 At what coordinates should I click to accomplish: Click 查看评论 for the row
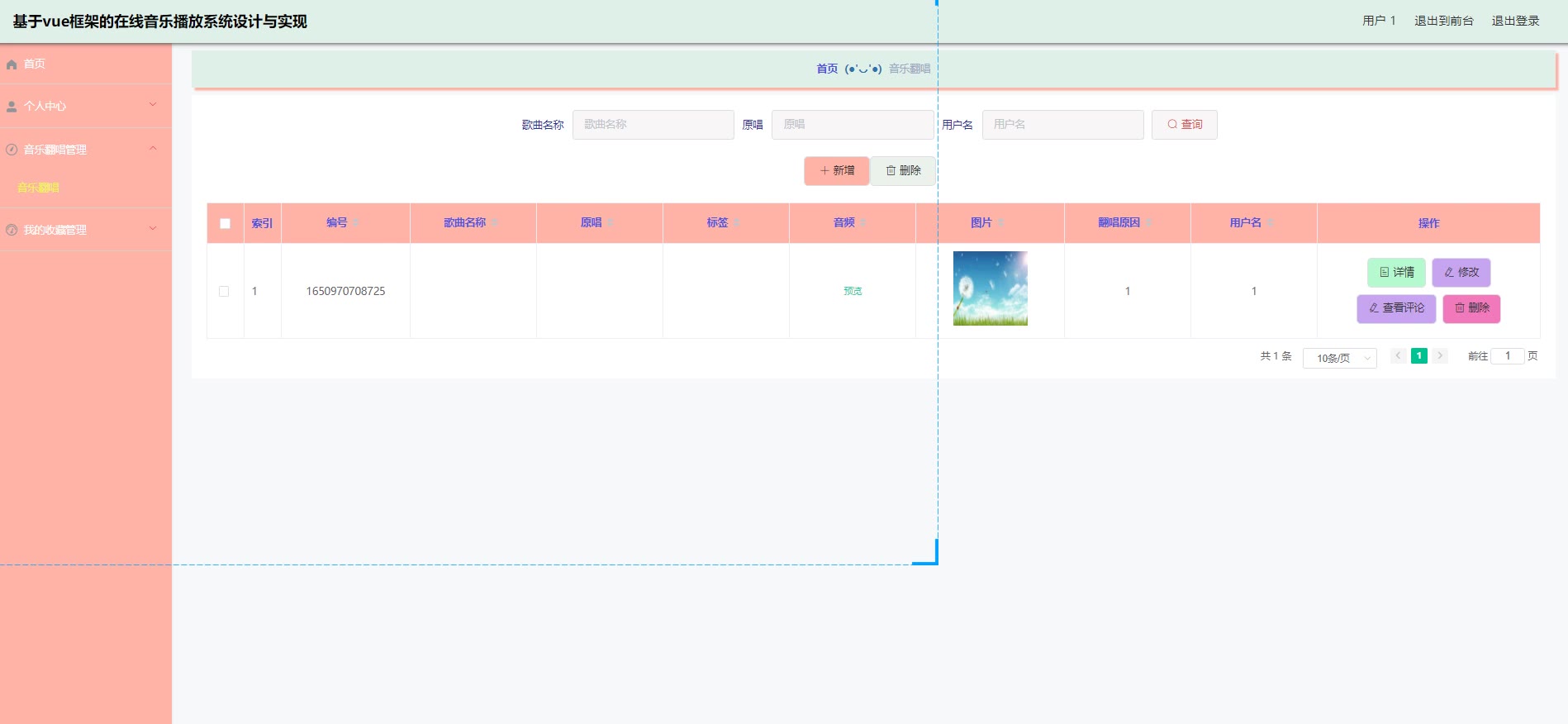(1397, 308)
